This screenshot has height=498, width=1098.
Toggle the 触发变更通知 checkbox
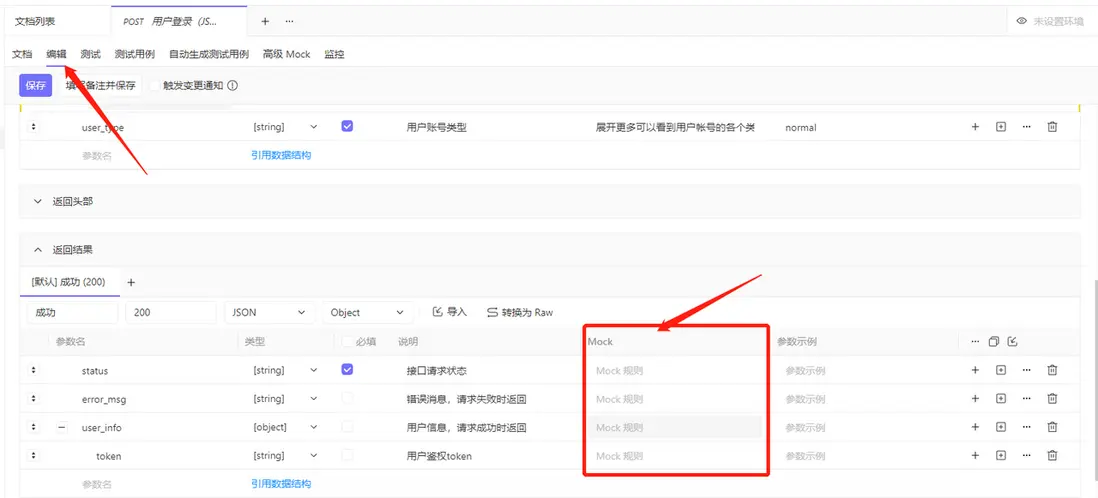coord(155,86)
